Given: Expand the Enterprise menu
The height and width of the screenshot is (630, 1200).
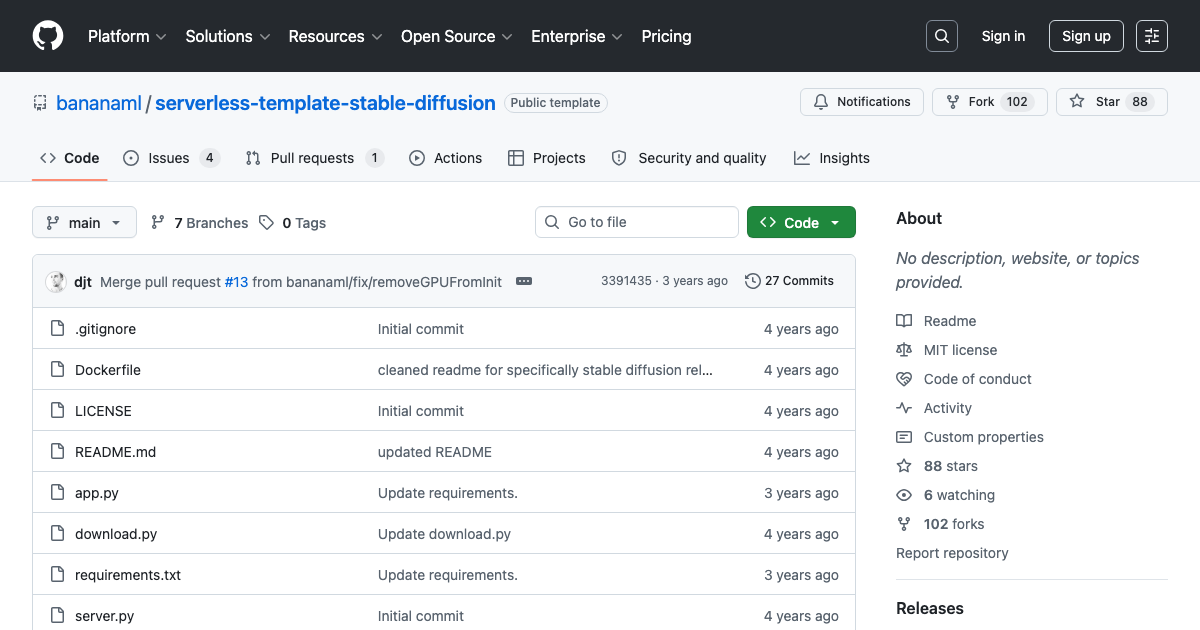Looking at the screenshot, I should 577,36.
